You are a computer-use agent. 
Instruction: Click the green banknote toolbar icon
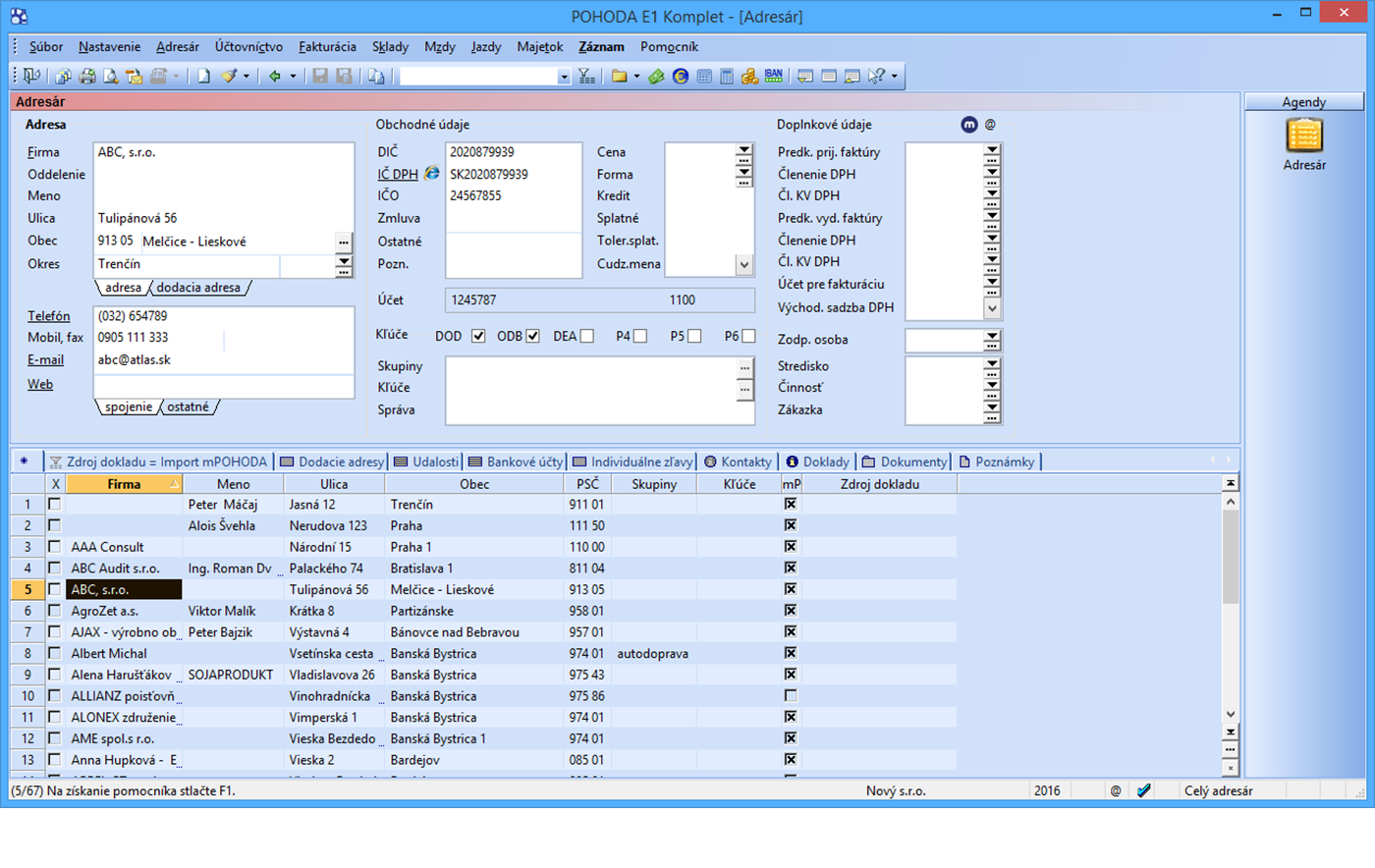(656, 76)
